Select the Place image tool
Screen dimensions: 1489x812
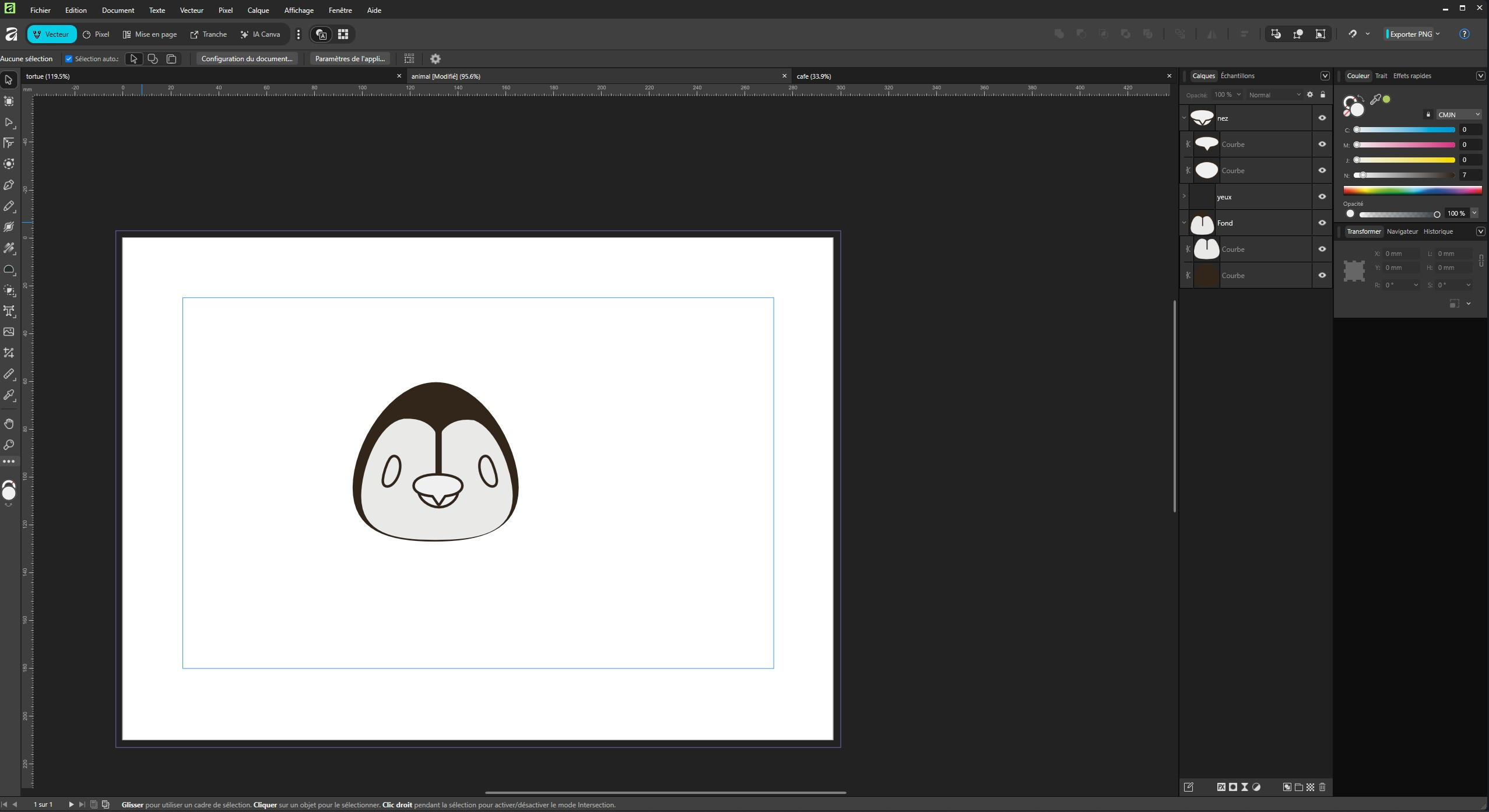9,332
